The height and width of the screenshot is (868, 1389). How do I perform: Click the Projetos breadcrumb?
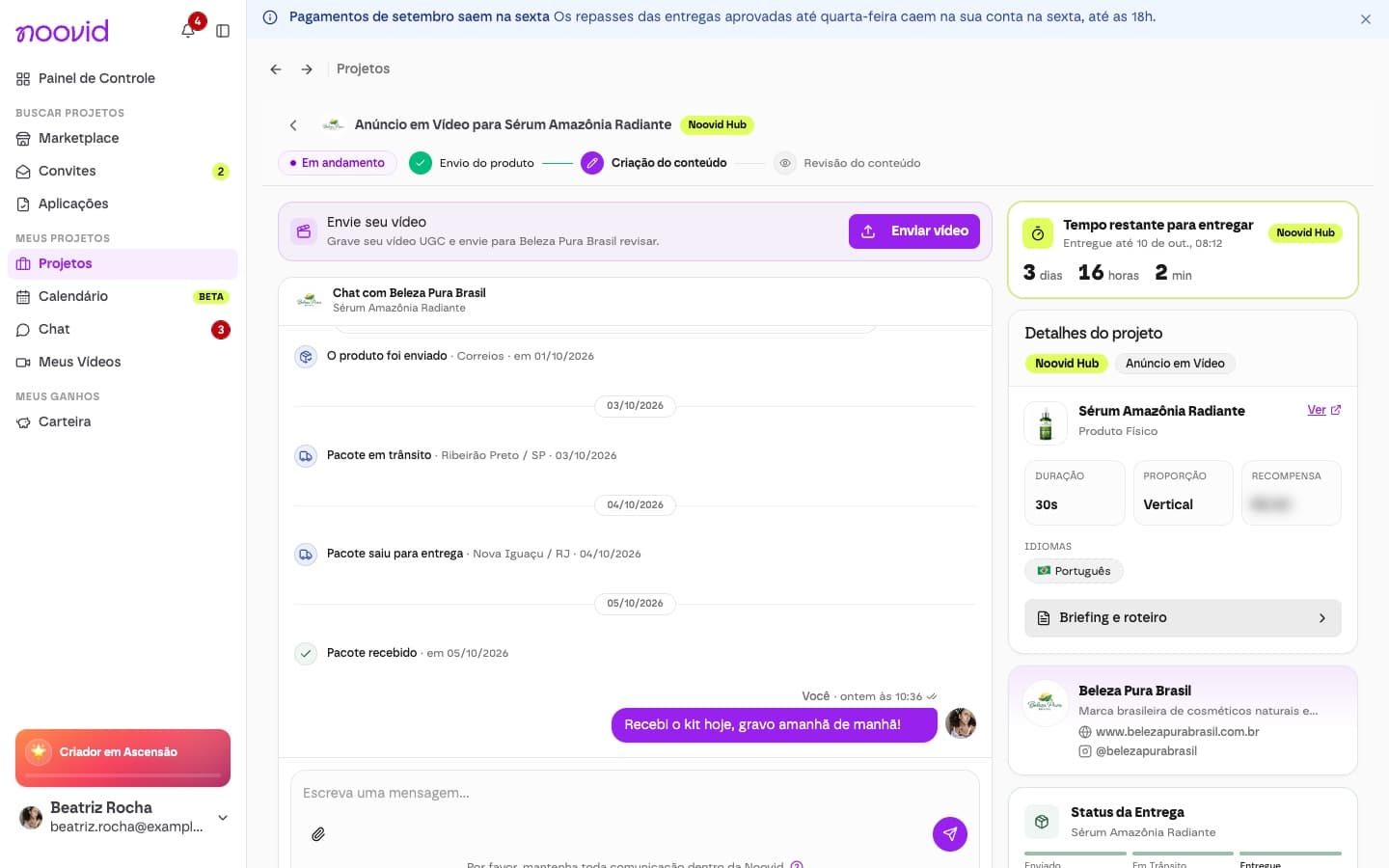tap(364, 69)
